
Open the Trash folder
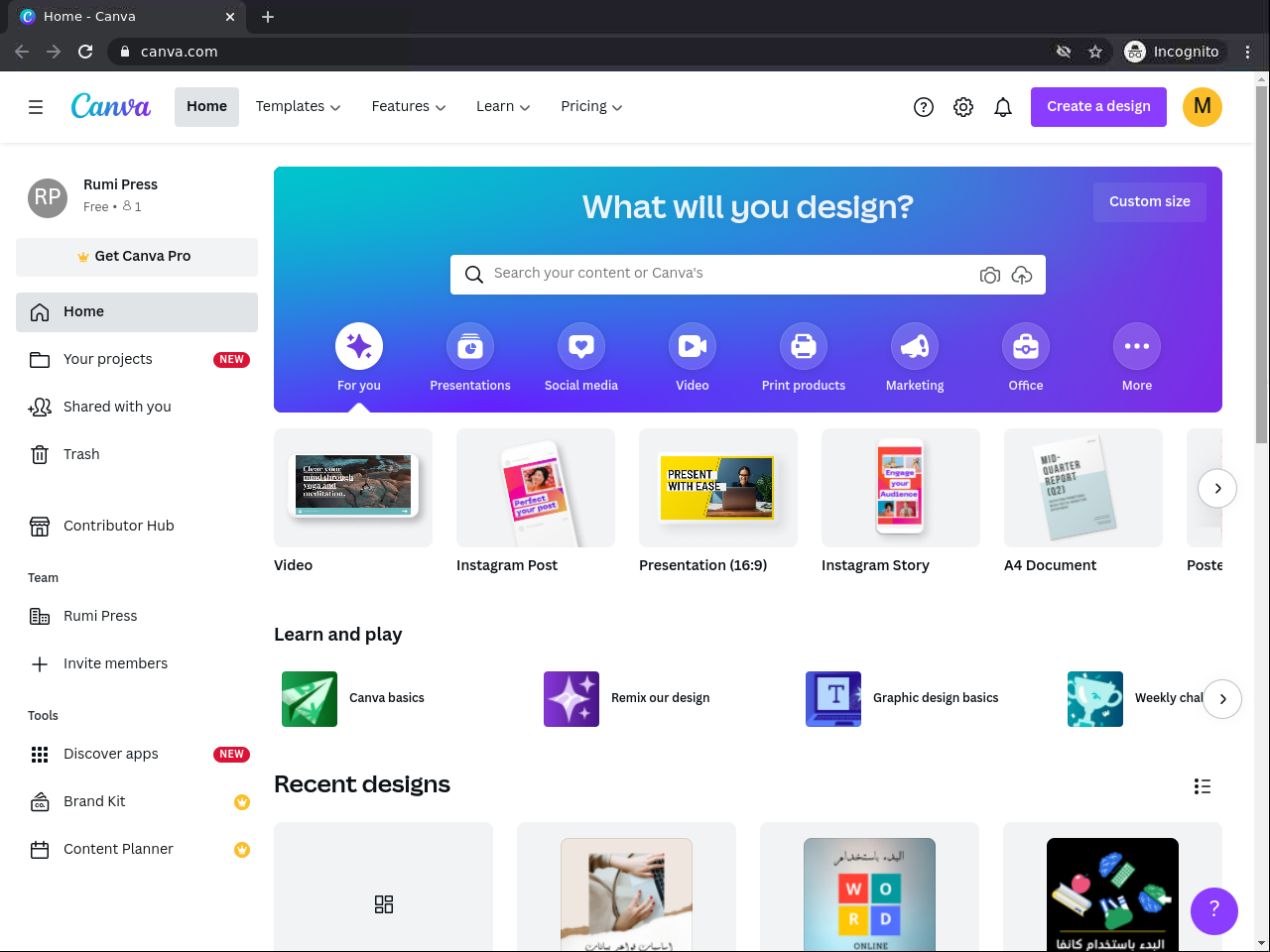tap(137, 455)
